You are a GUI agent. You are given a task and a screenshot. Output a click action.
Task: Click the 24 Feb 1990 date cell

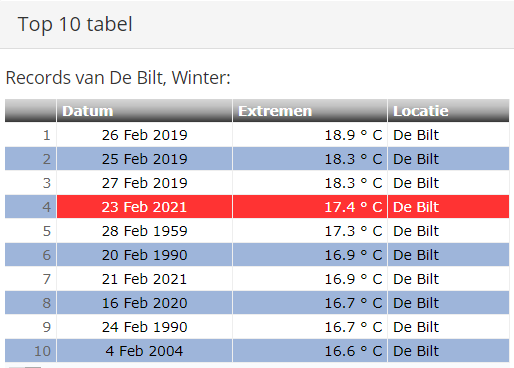coord(144,327)
